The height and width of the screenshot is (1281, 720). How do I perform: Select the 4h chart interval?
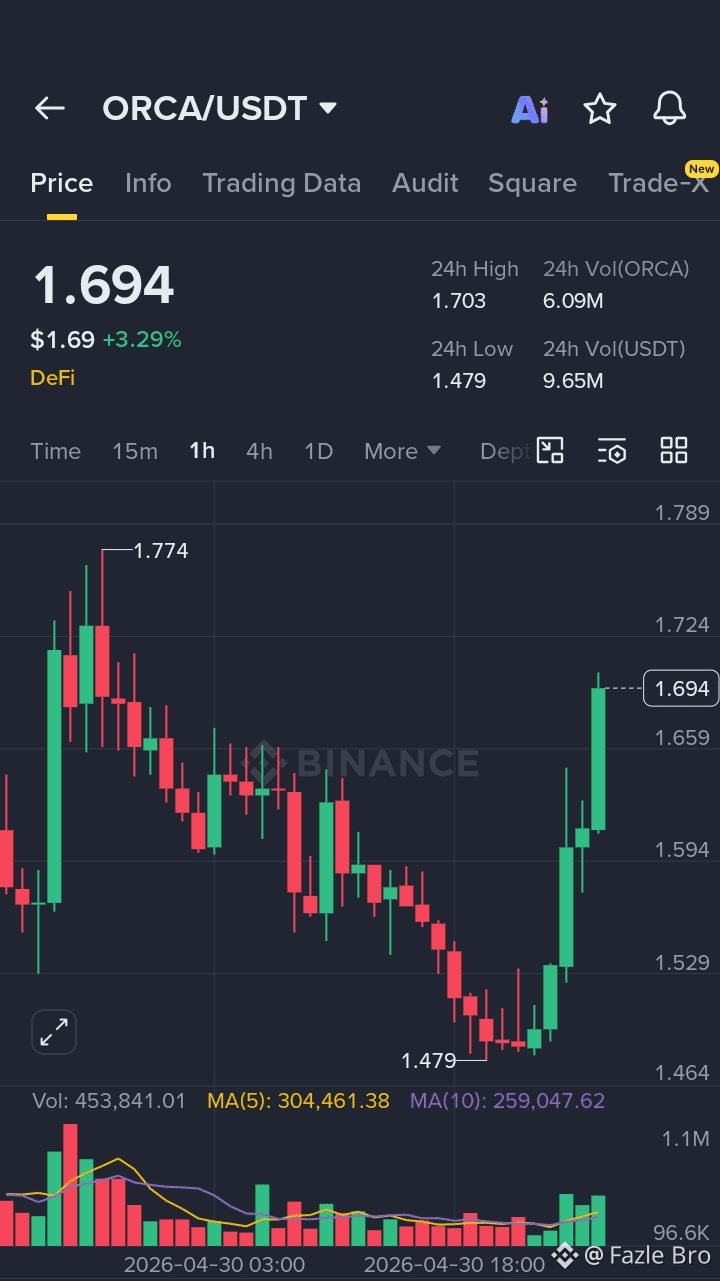(x=259, y=451)
